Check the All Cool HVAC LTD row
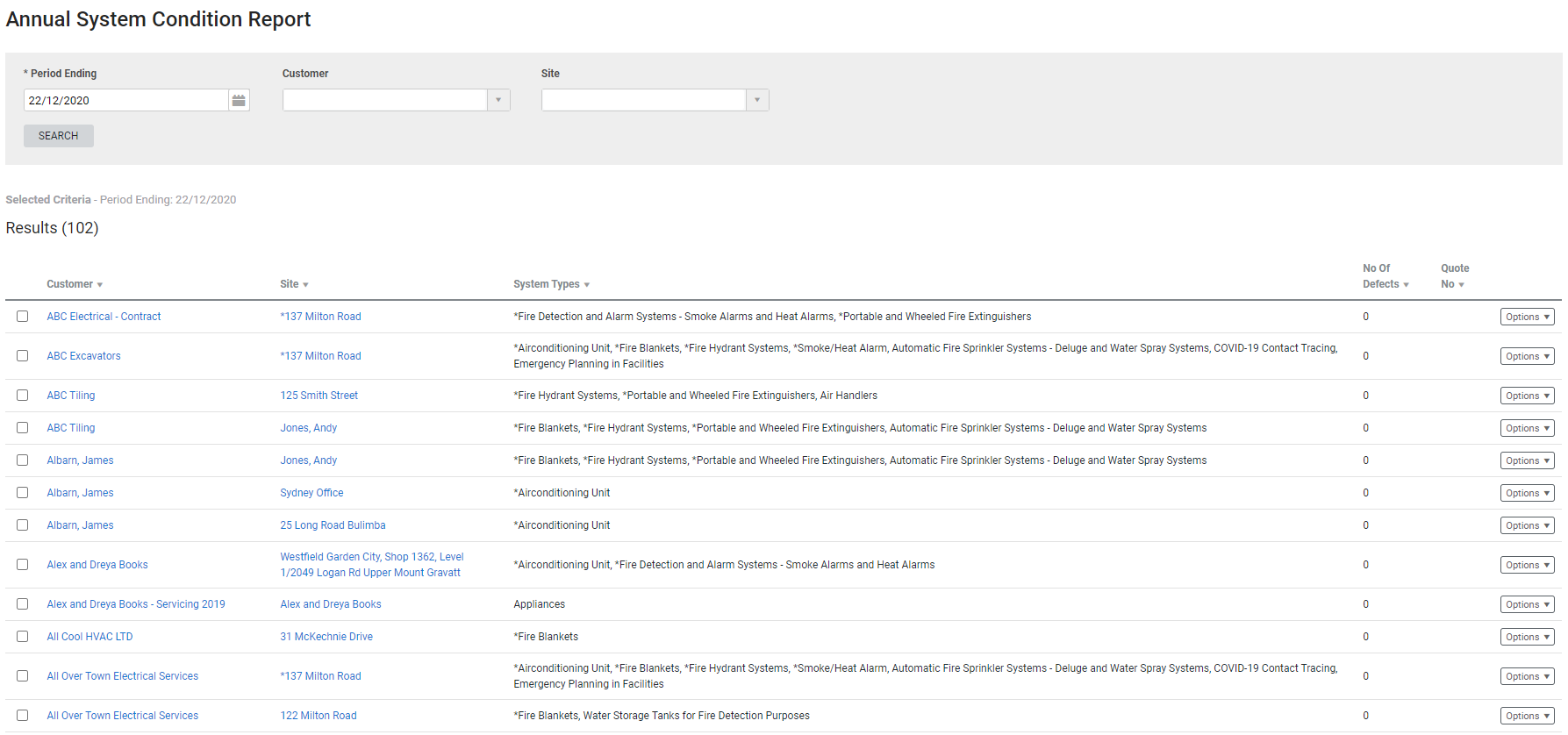The height and width of the screenshot is (735, 1568). (x=23, y=637)
